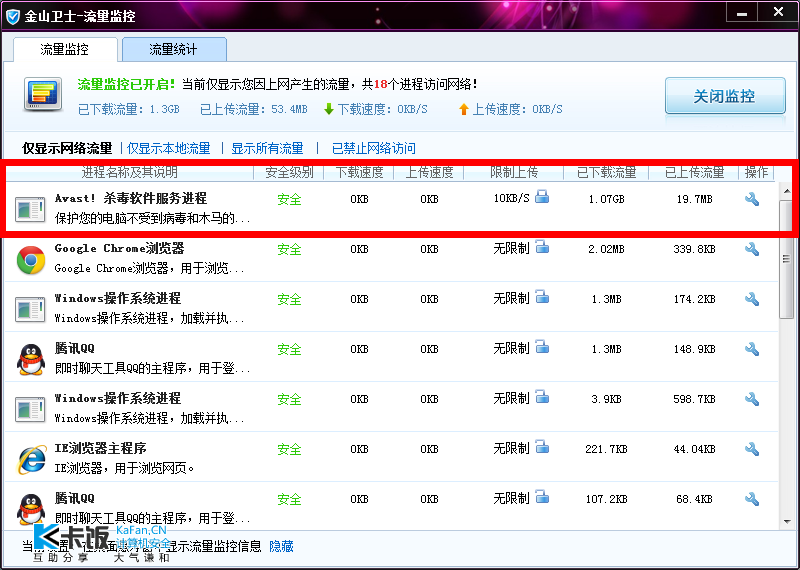Click the first Tencent QQ penguin icon
Viewport: 800px width, 570px height.
point(31,359)
